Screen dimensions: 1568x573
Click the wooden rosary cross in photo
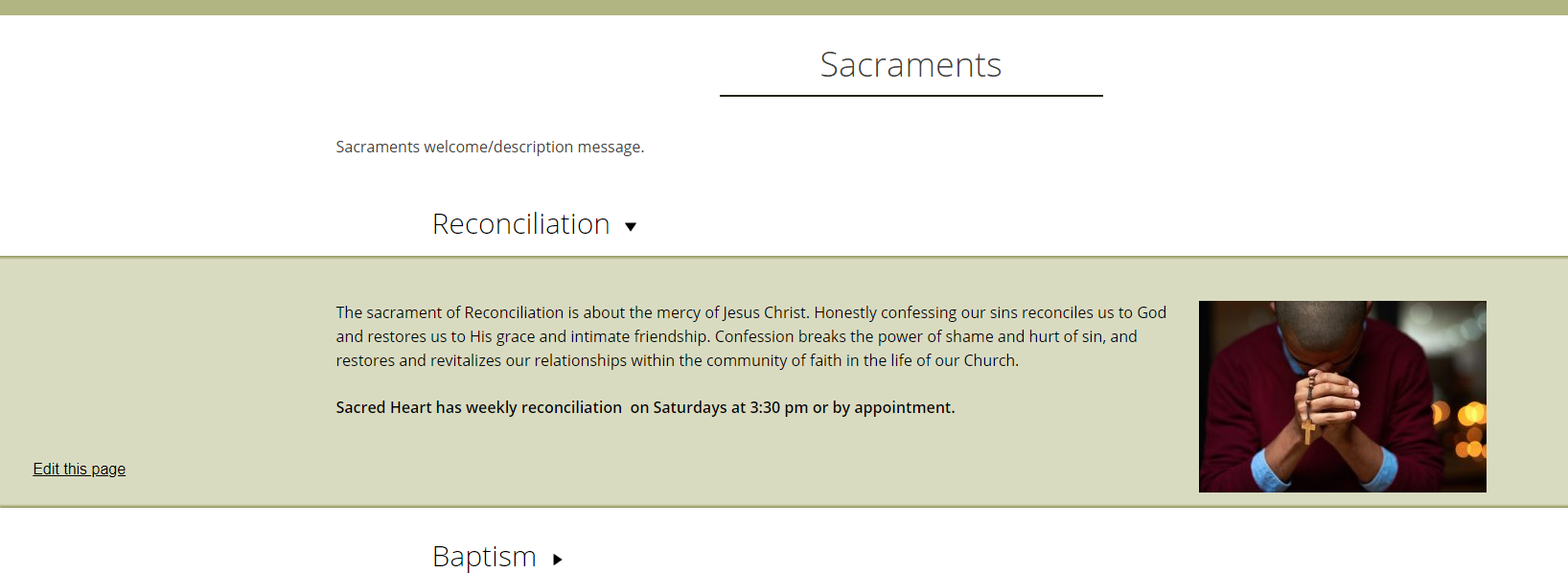point(1307,431)
